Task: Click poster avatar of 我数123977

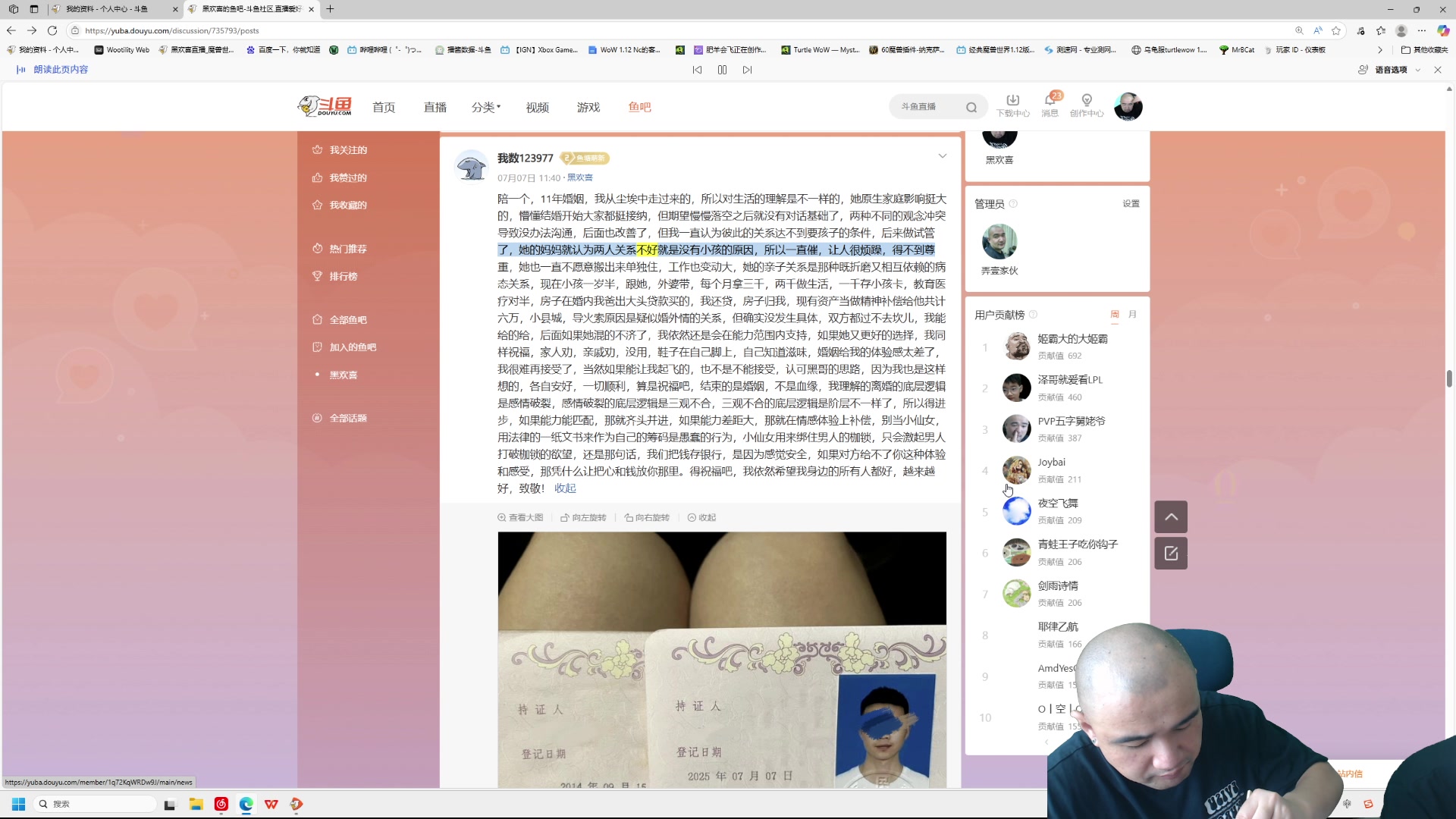Action: click(x=471, y=165)
